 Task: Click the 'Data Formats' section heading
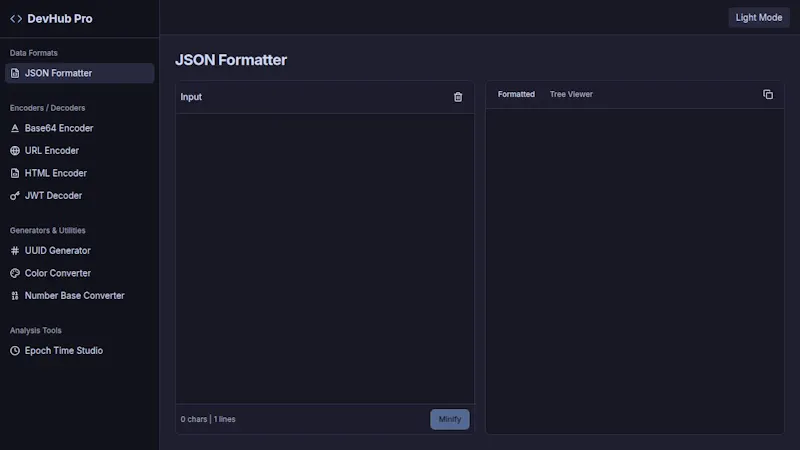coord(34,53)
